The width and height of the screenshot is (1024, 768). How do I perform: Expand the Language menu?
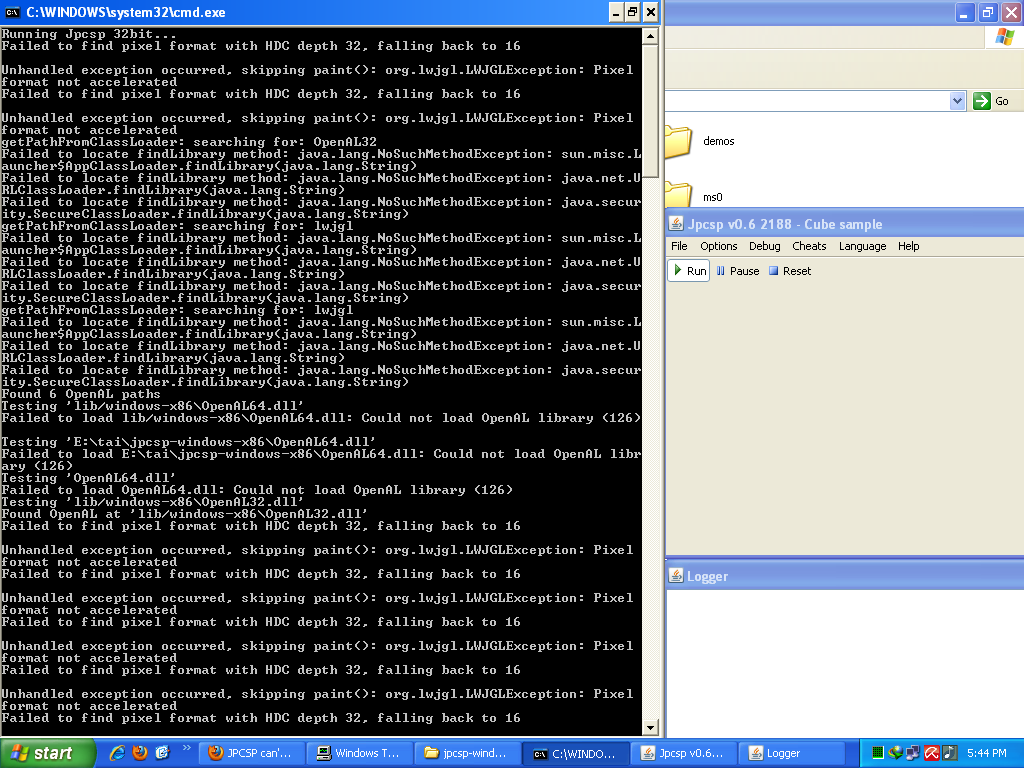(862, 246)
